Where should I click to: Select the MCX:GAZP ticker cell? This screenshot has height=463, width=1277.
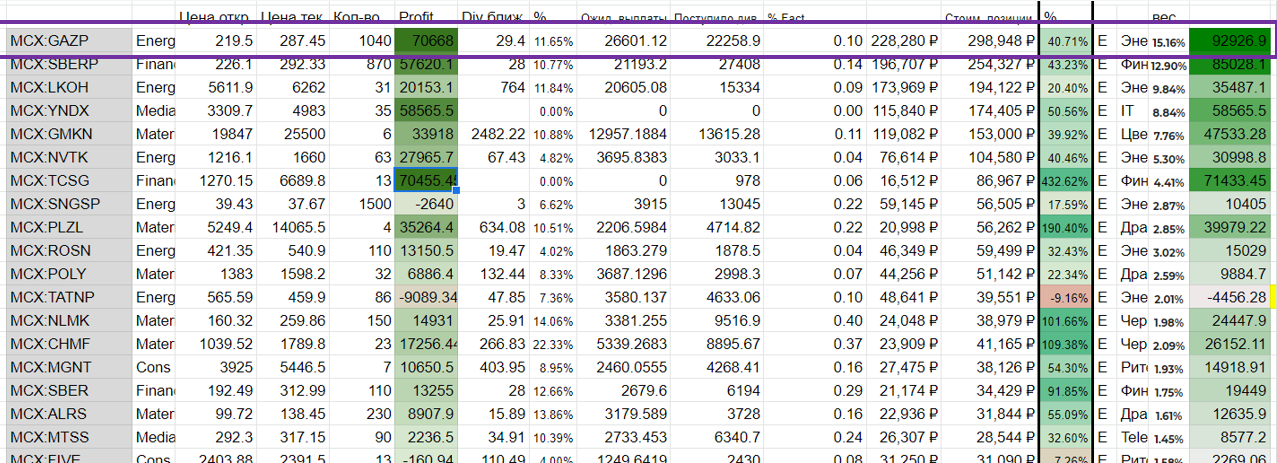[x=69, y=41]
